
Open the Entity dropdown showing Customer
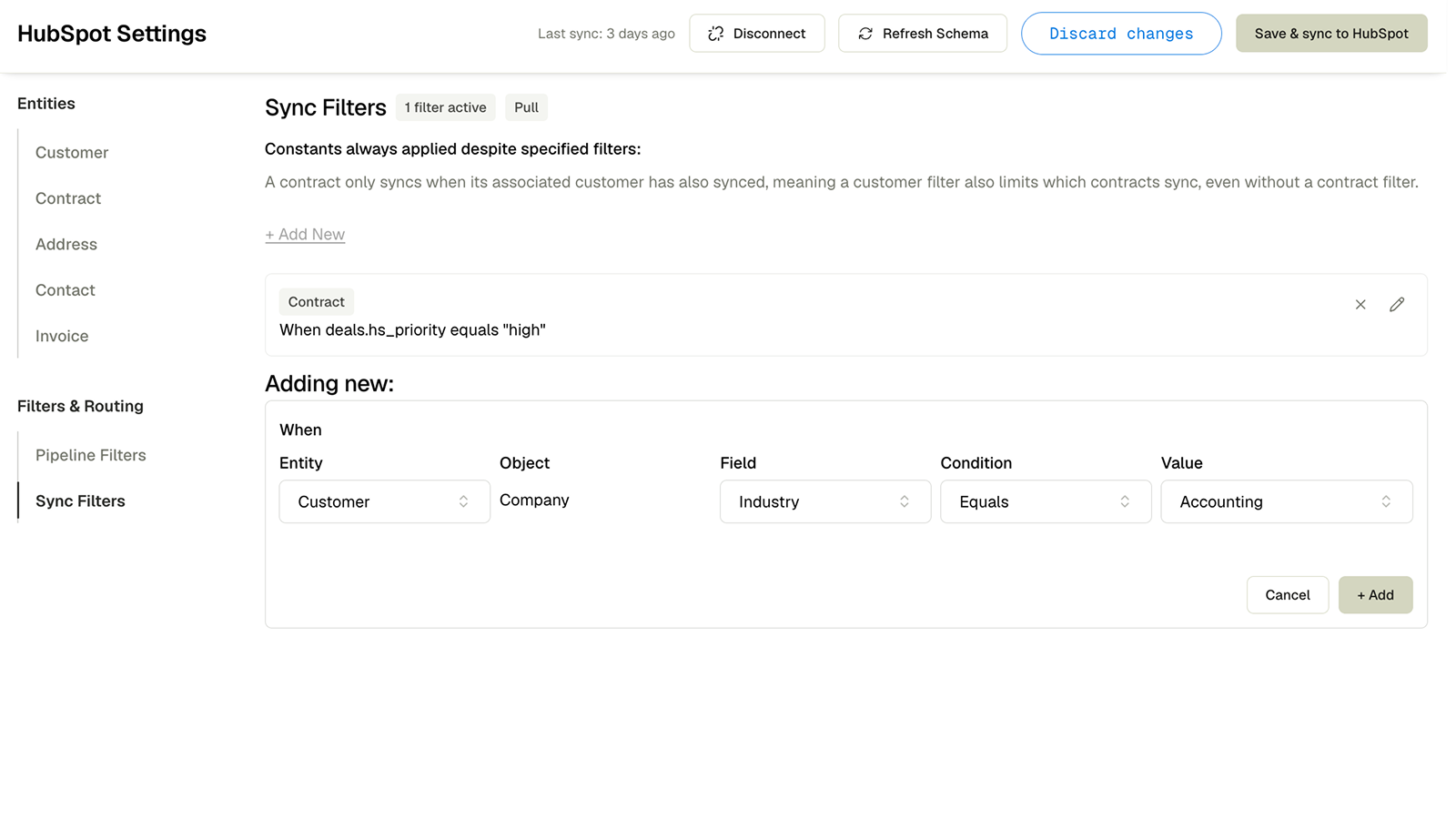[x=385, y=501]
